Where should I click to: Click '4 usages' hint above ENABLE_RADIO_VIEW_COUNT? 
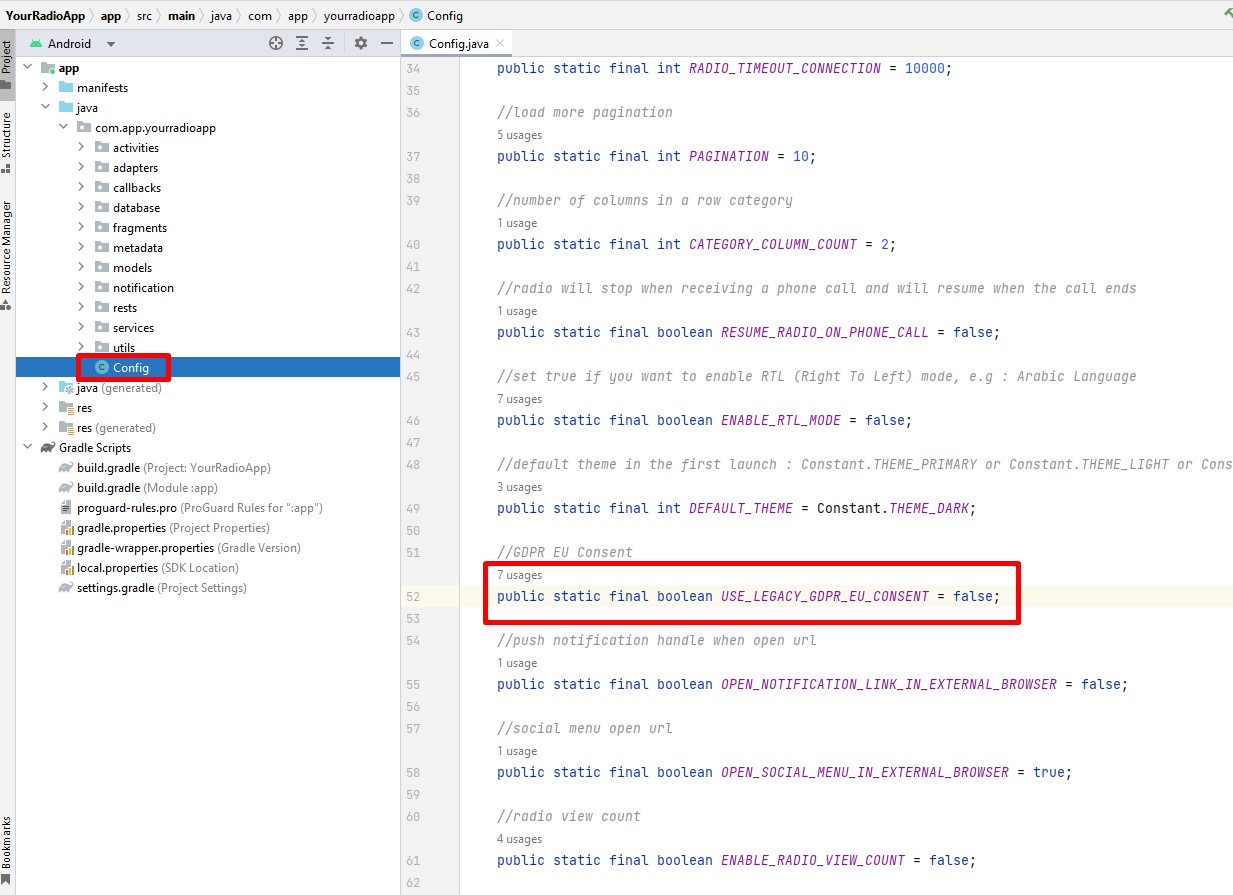click(x=519, y=839)
